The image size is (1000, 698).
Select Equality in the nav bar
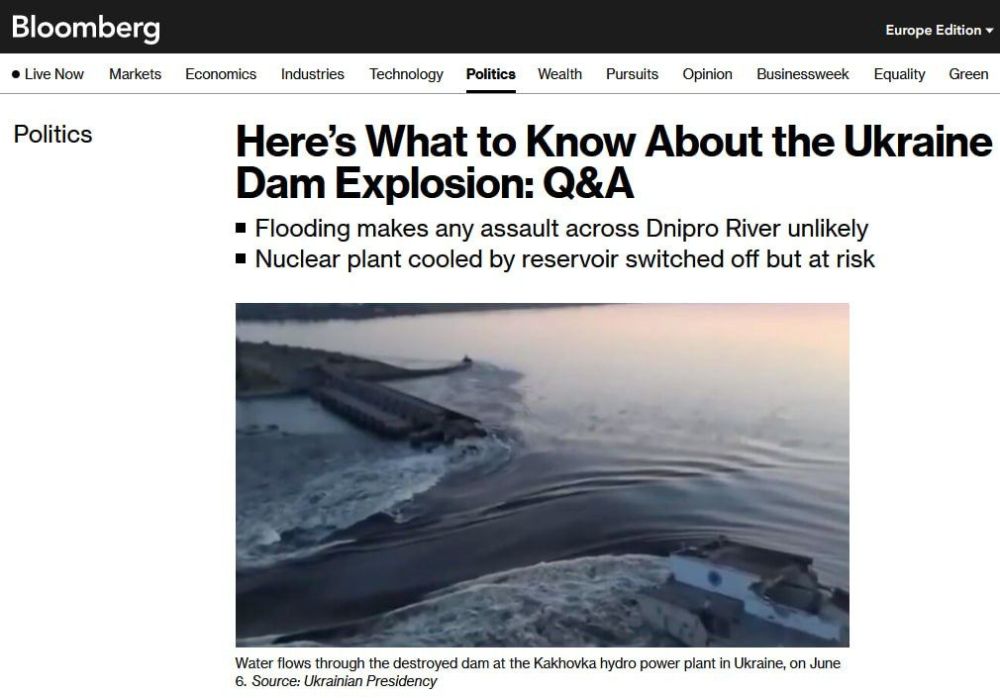(899, 74)
